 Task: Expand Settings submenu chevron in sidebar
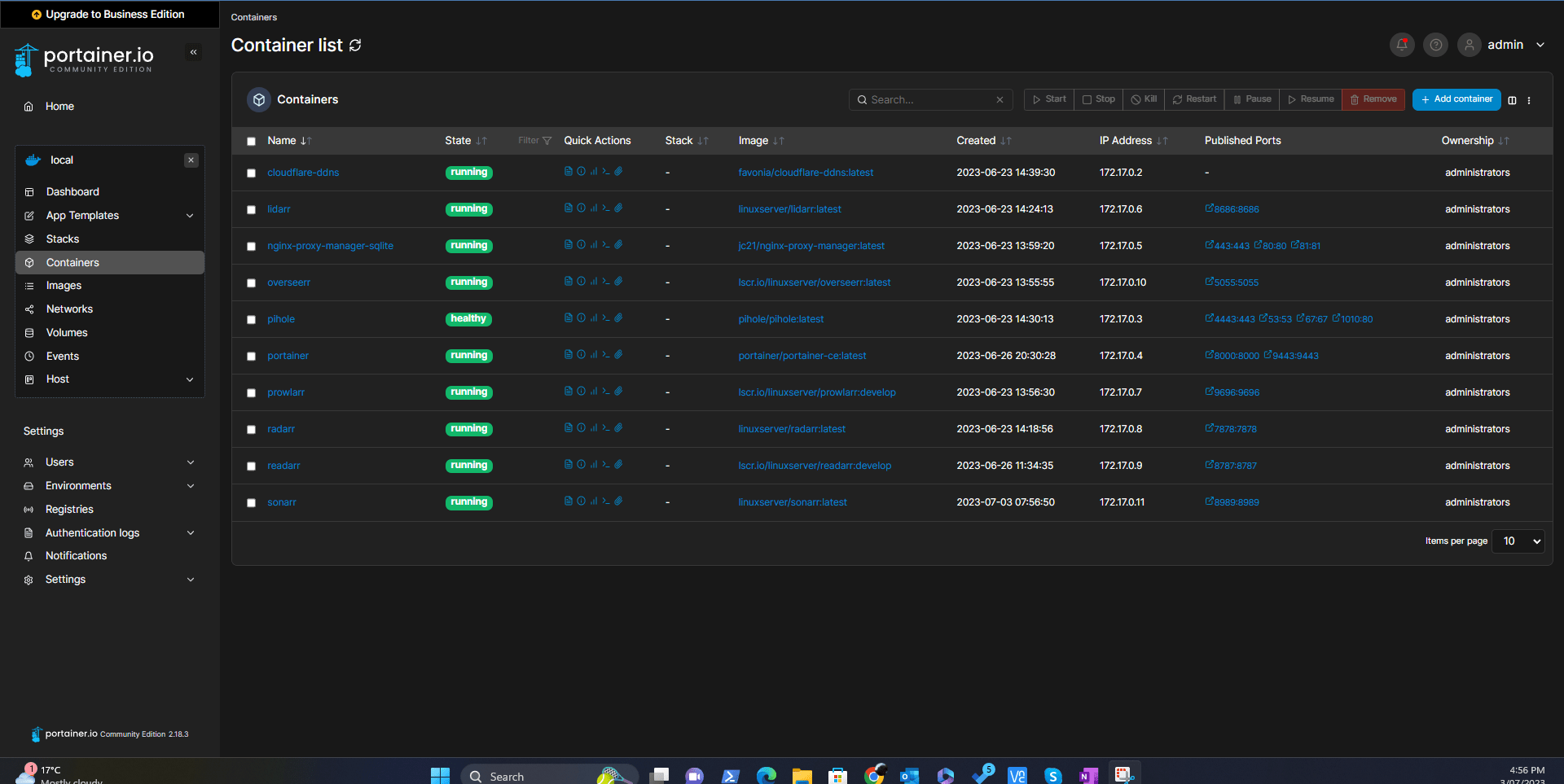(191, 580)
